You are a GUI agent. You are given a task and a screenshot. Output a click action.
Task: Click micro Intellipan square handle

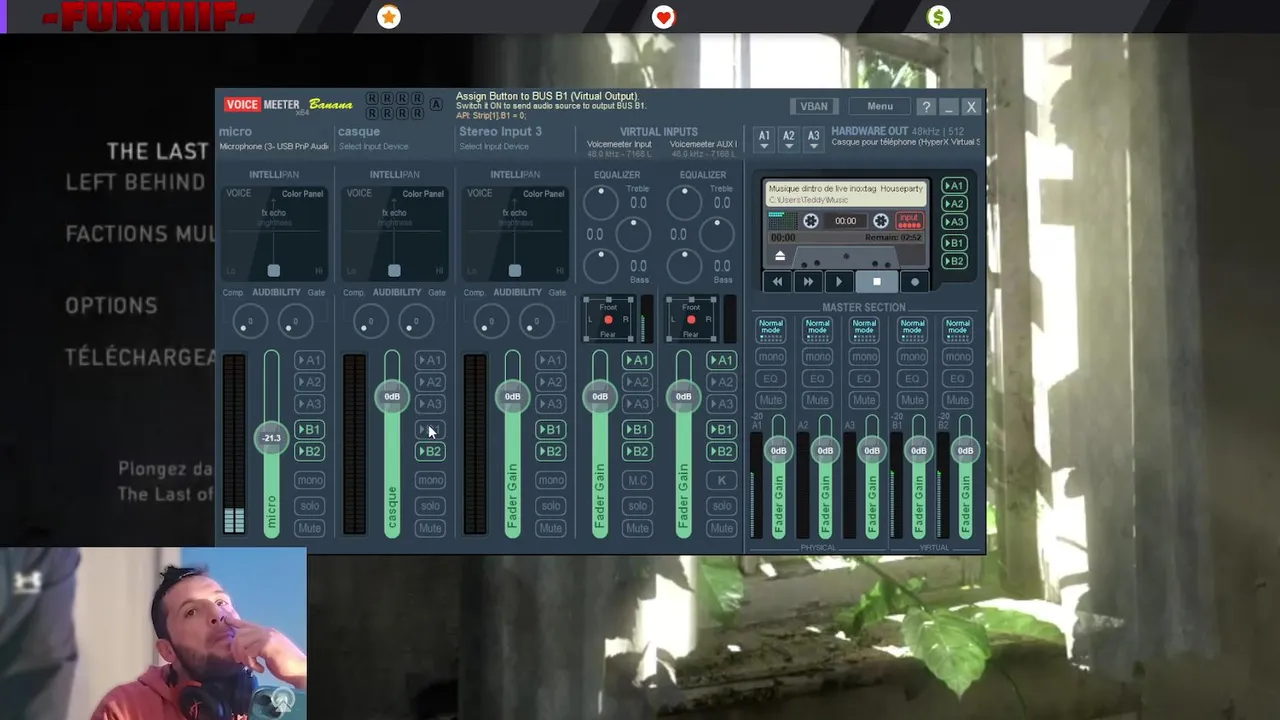pyautogui.click(x=274, y=270)
